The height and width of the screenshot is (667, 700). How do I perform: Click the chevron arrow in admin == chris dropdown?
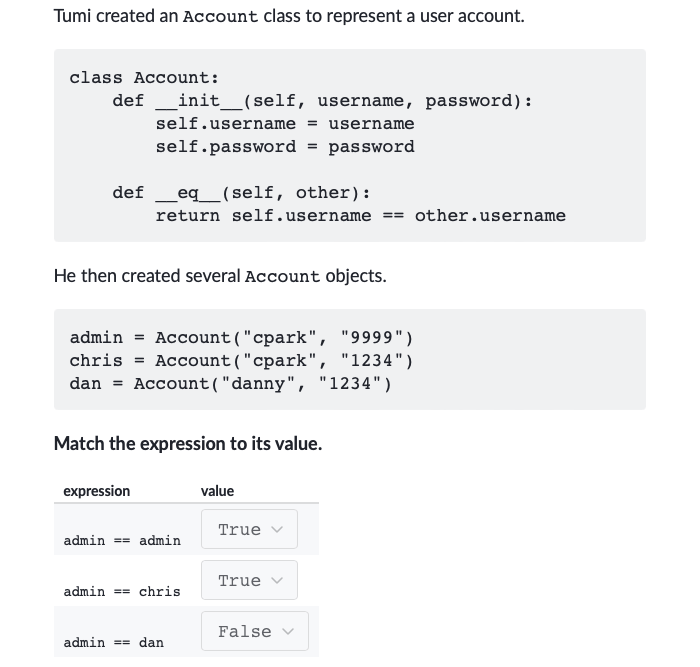277,580
